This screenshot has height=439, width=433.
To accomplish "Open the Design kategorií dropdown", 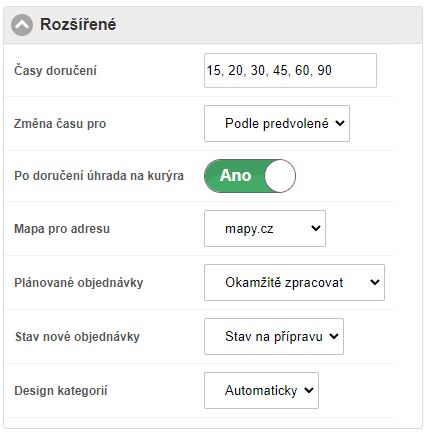I will (x=261, y=390).
